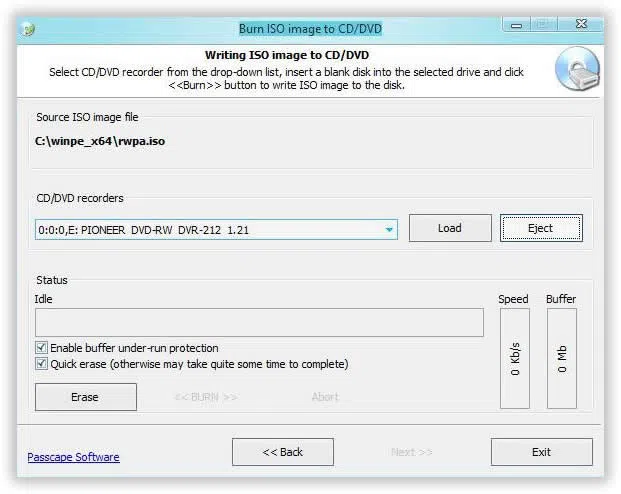
Task: Uncheck the Quick erase option
Action: click(42, 364)
